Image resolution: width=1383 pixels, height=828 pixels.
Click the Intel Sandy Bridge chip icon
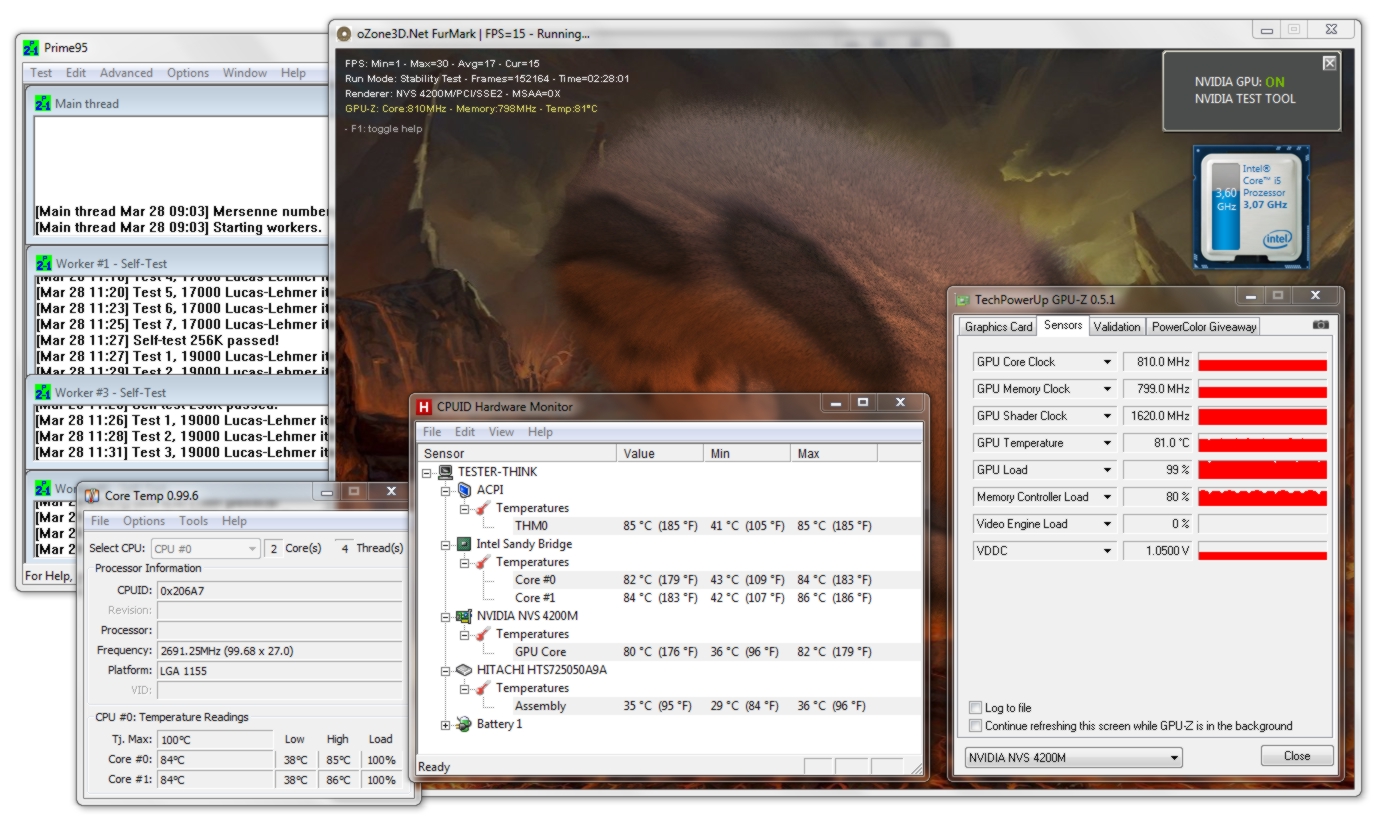click(464, 544)
